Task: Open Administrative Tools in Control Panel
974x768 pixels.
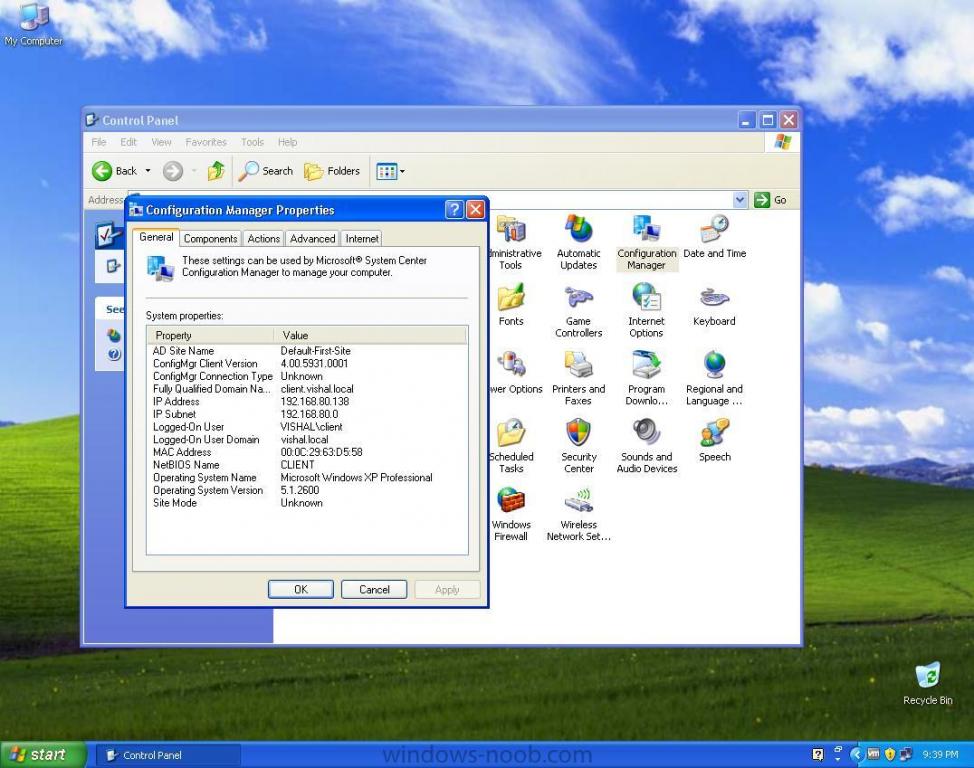Action: (x=512, y=242)
